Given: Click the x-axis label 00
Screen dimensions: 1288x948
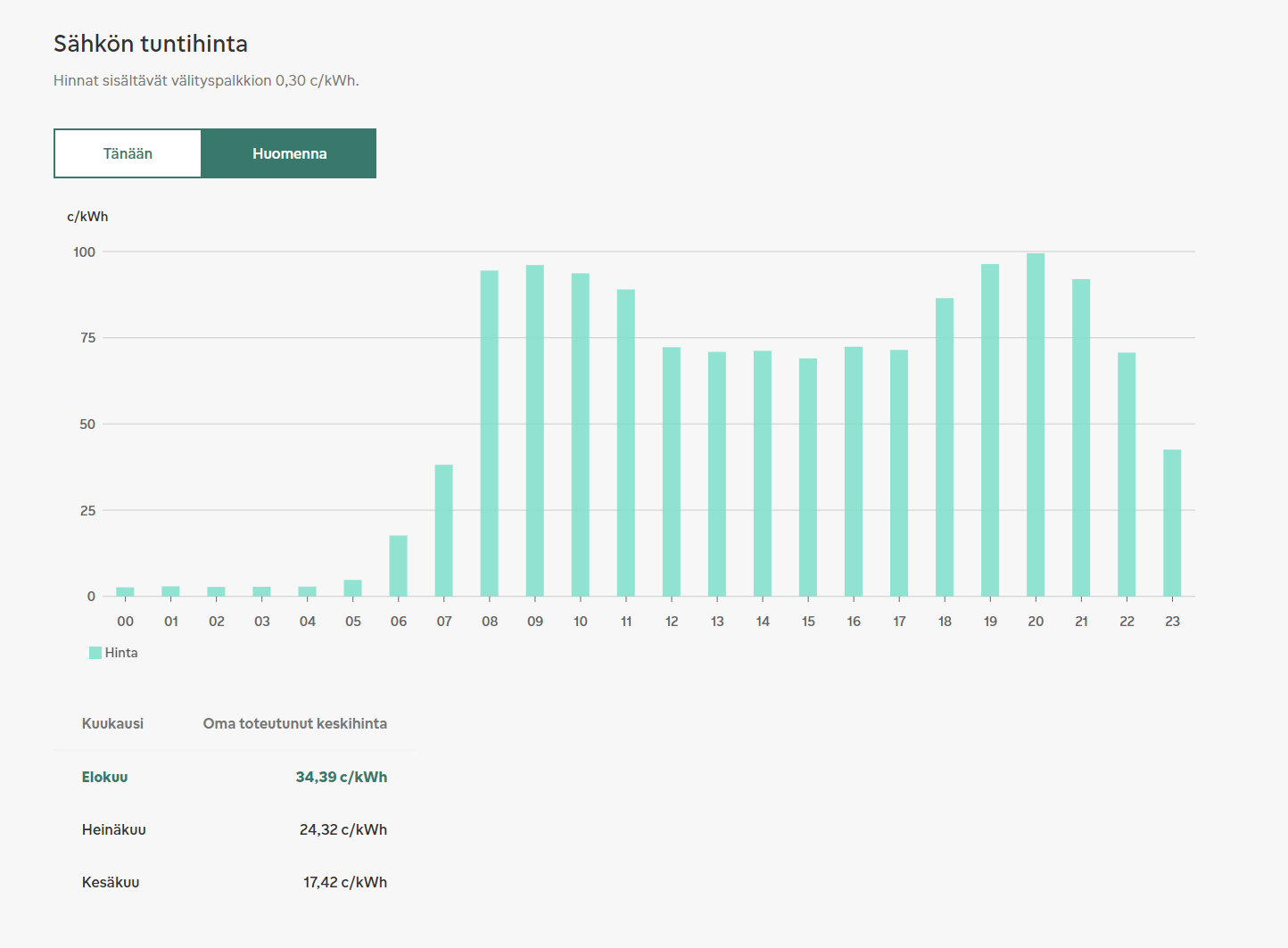Looking at the screenshot, I should point(126,622).
